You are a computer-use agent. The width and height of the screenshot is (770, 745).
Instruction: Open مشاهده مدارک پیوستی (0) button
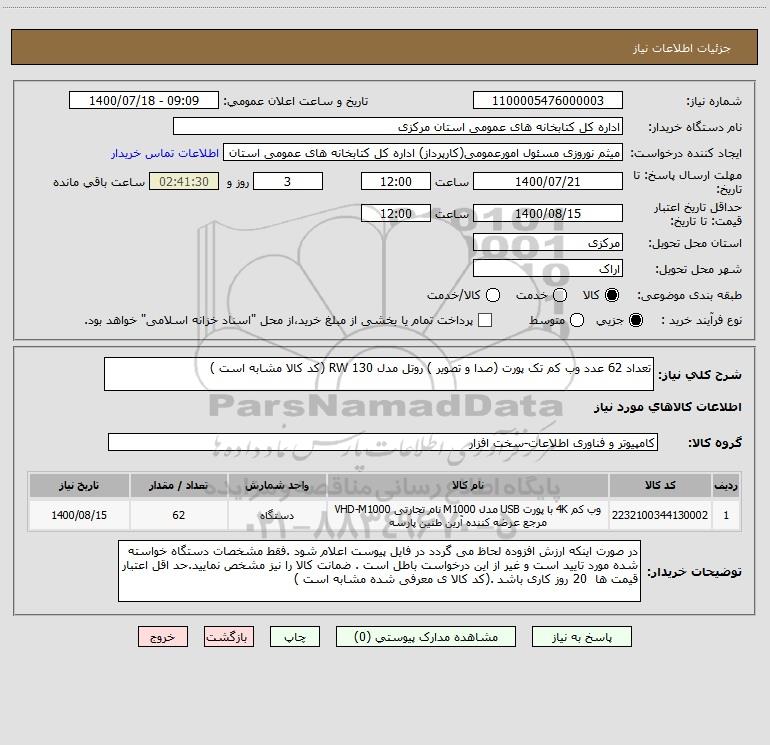click(426, 637)
